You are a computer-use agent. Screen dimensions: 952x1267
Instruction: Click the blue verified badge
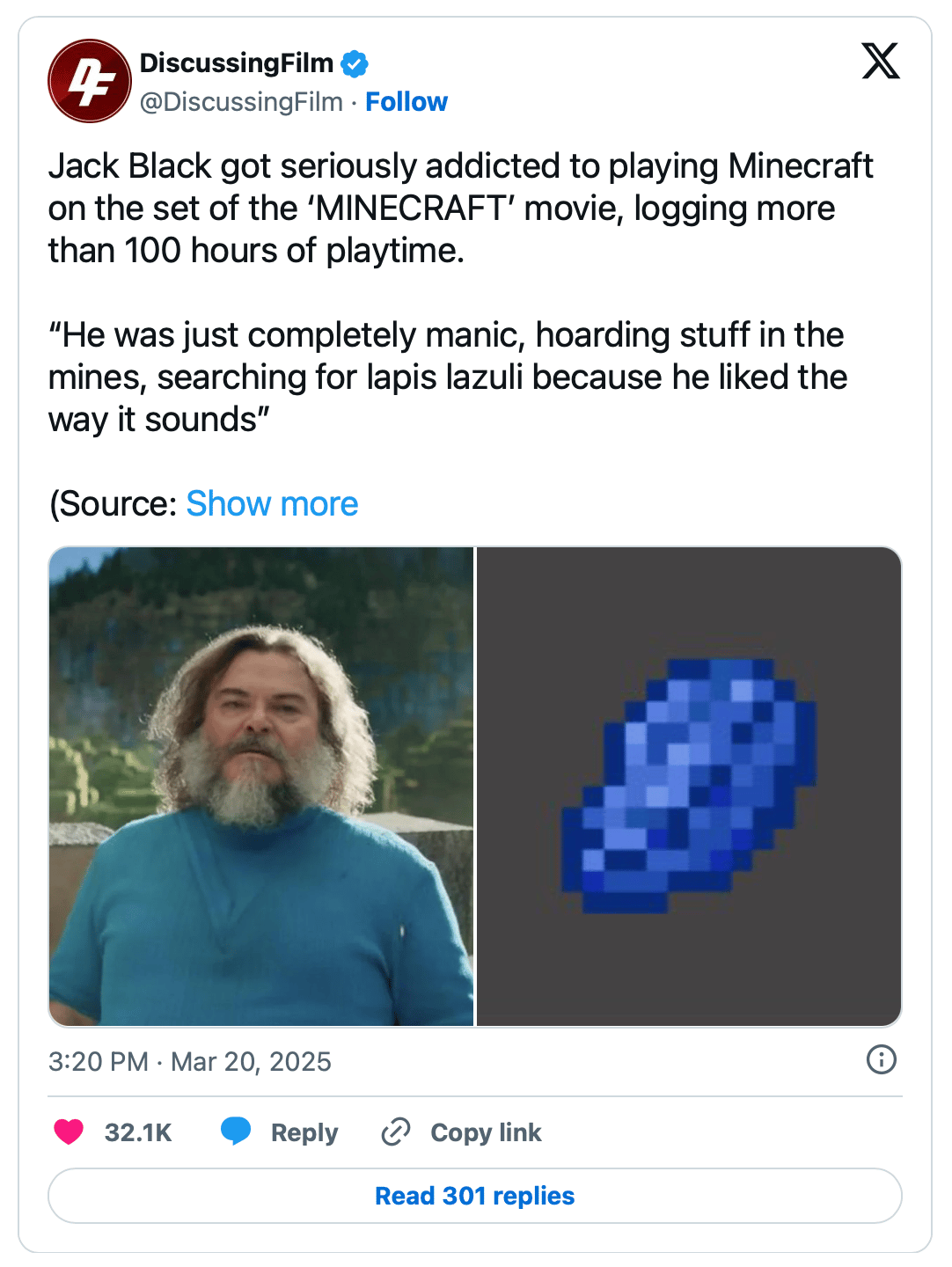point(355,63)
